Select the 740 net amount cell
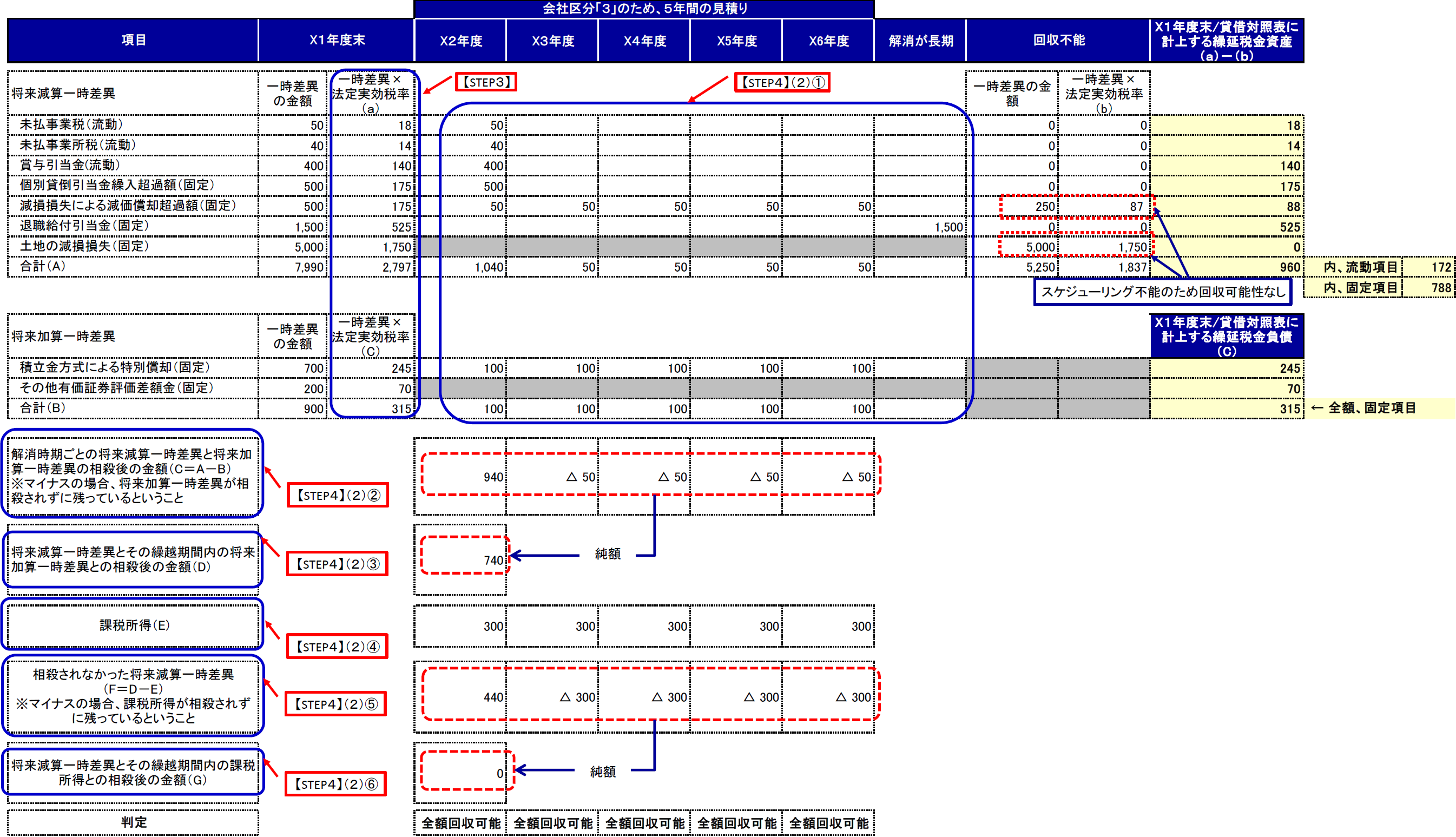Image resolution: width=1456 pixels, height=837 pixels. pyautogui.click(x=464, y=559)
